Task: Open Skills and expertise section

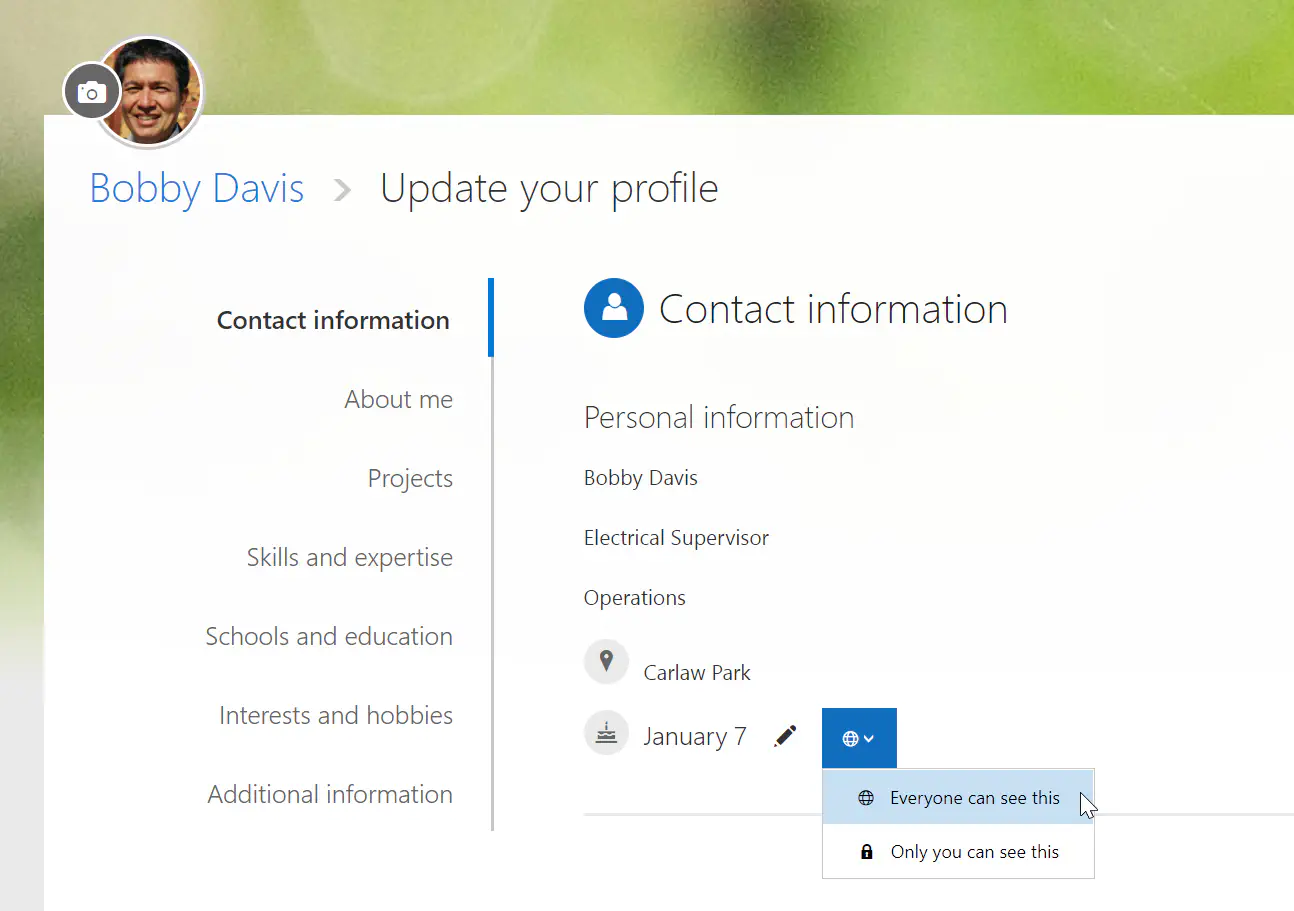Action: (350, 557)
